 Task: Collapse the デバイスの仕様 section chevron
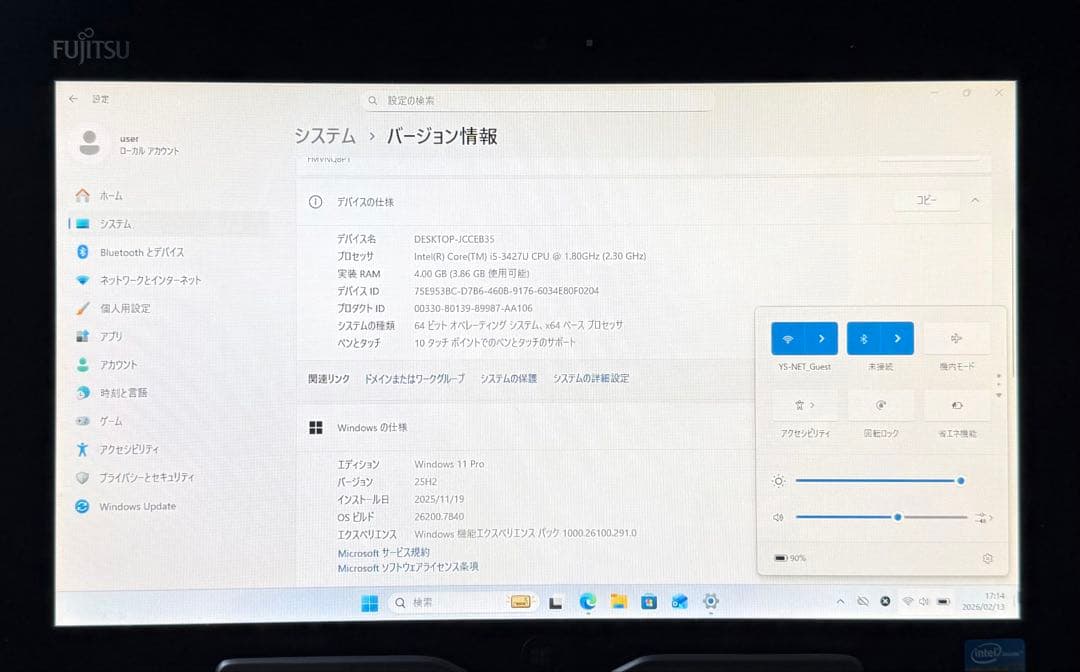coord(975,200)
